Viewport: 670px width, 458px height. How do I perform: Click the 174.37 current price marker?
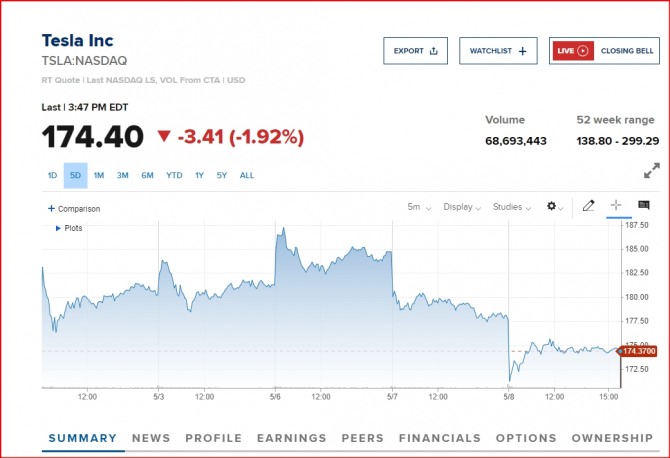pyautogui.click(x=639, y=351)
